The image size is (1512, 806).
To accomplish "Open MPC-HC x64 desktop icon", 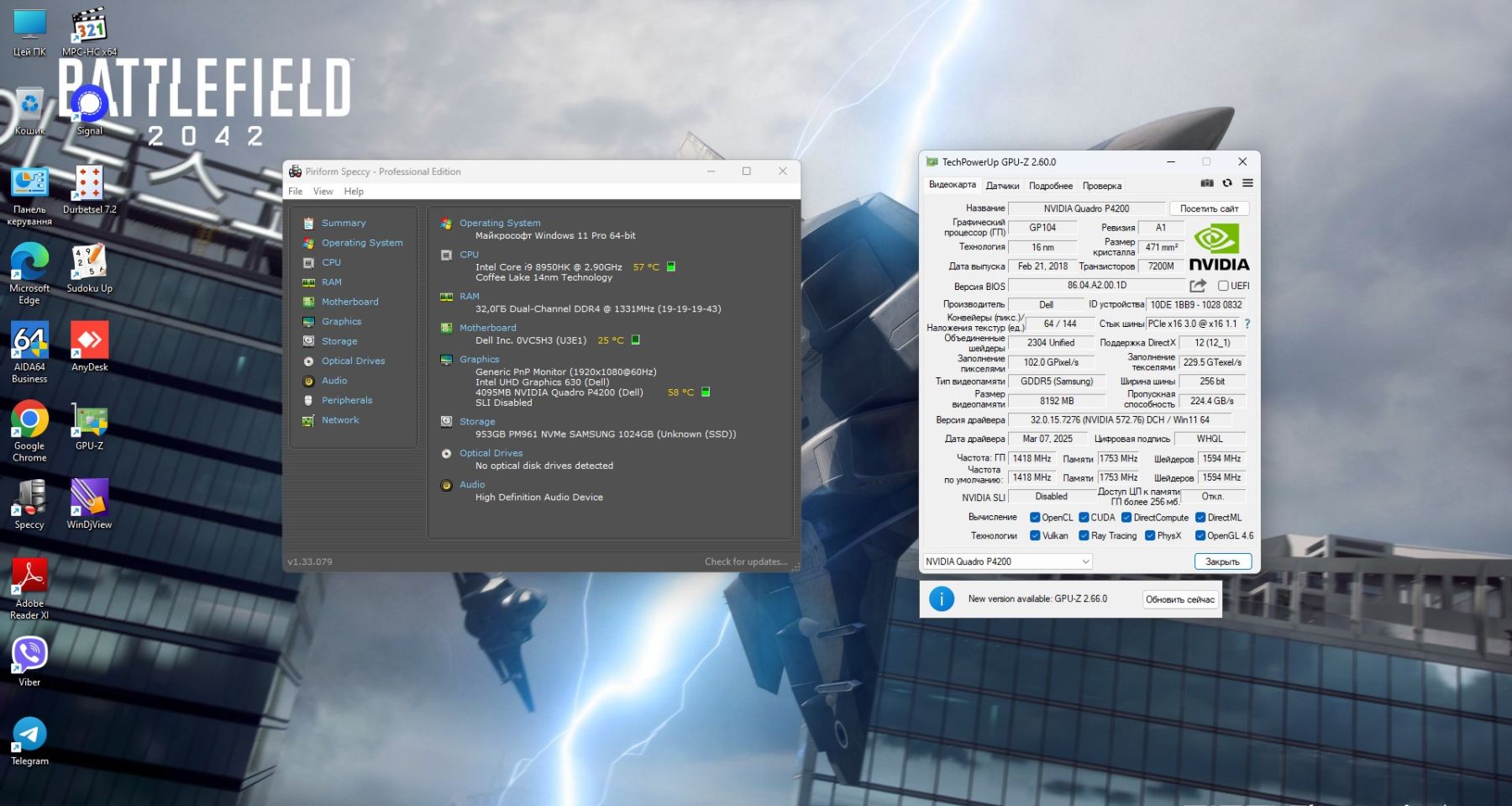I will (x=89, y=32).
